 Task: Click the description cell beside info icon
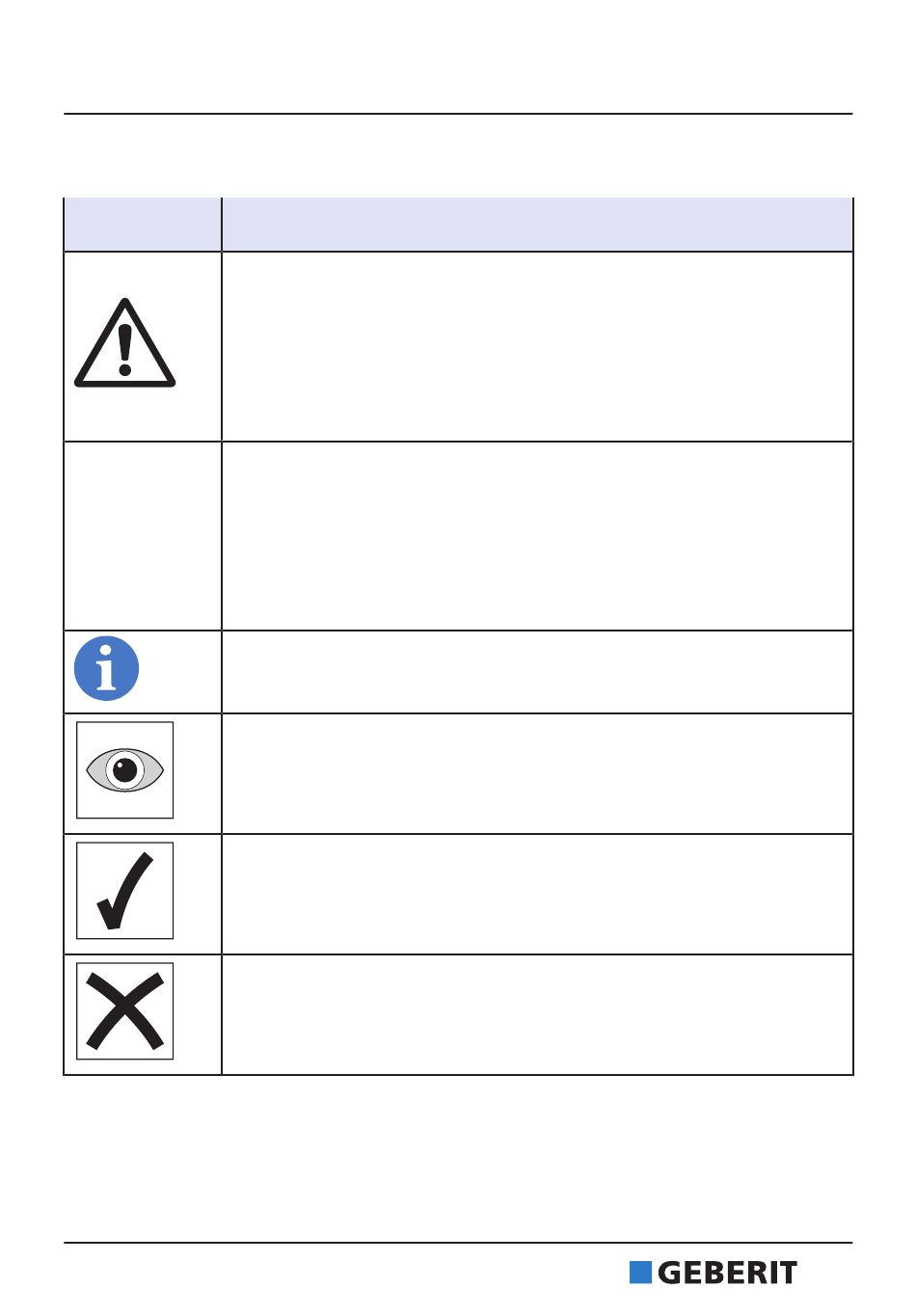[538, 672]
